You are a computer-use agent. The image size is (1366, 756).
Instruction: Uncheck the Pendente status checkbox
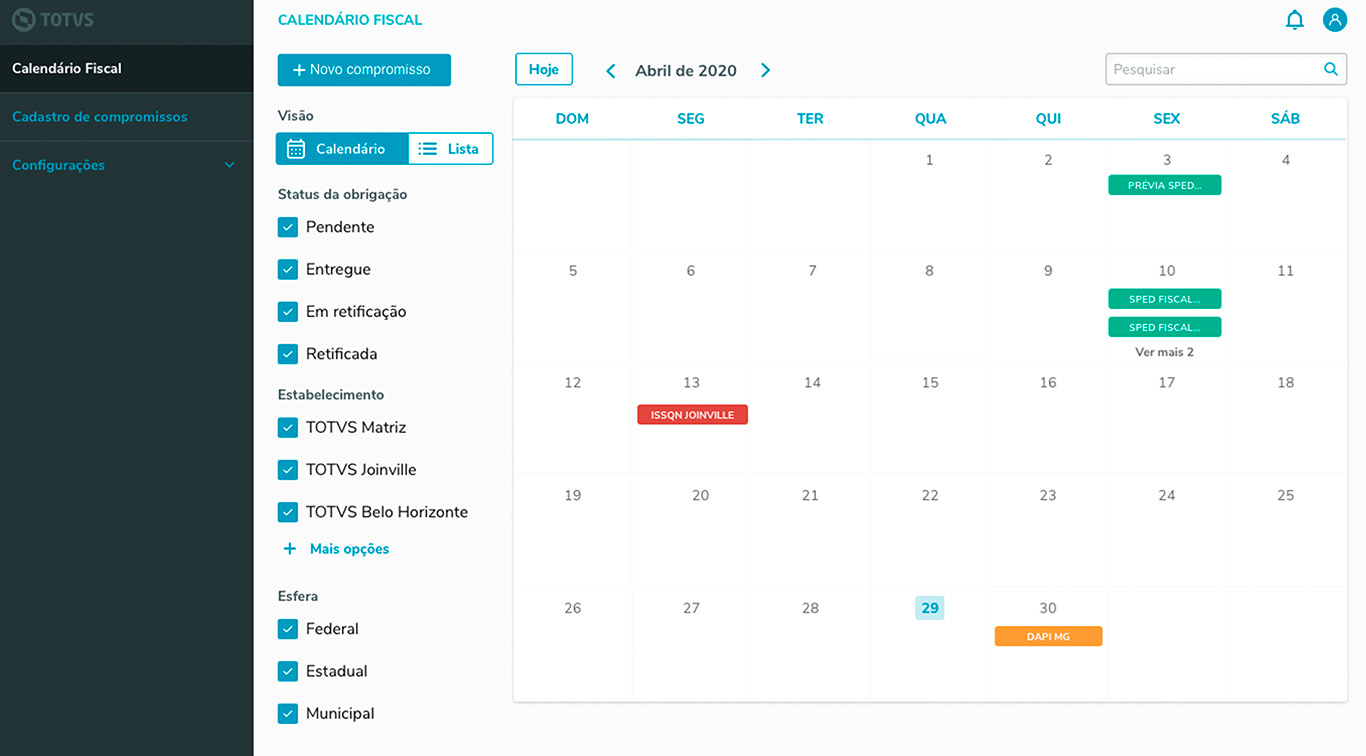pyautogui.click(x=288, y=227)
